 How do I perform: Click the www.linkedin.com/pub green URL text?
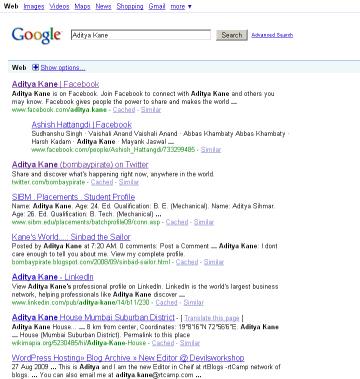80,302
